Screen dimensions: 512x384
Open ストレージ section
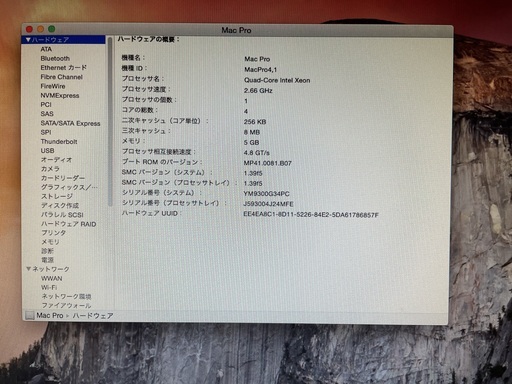click(57, 196)
